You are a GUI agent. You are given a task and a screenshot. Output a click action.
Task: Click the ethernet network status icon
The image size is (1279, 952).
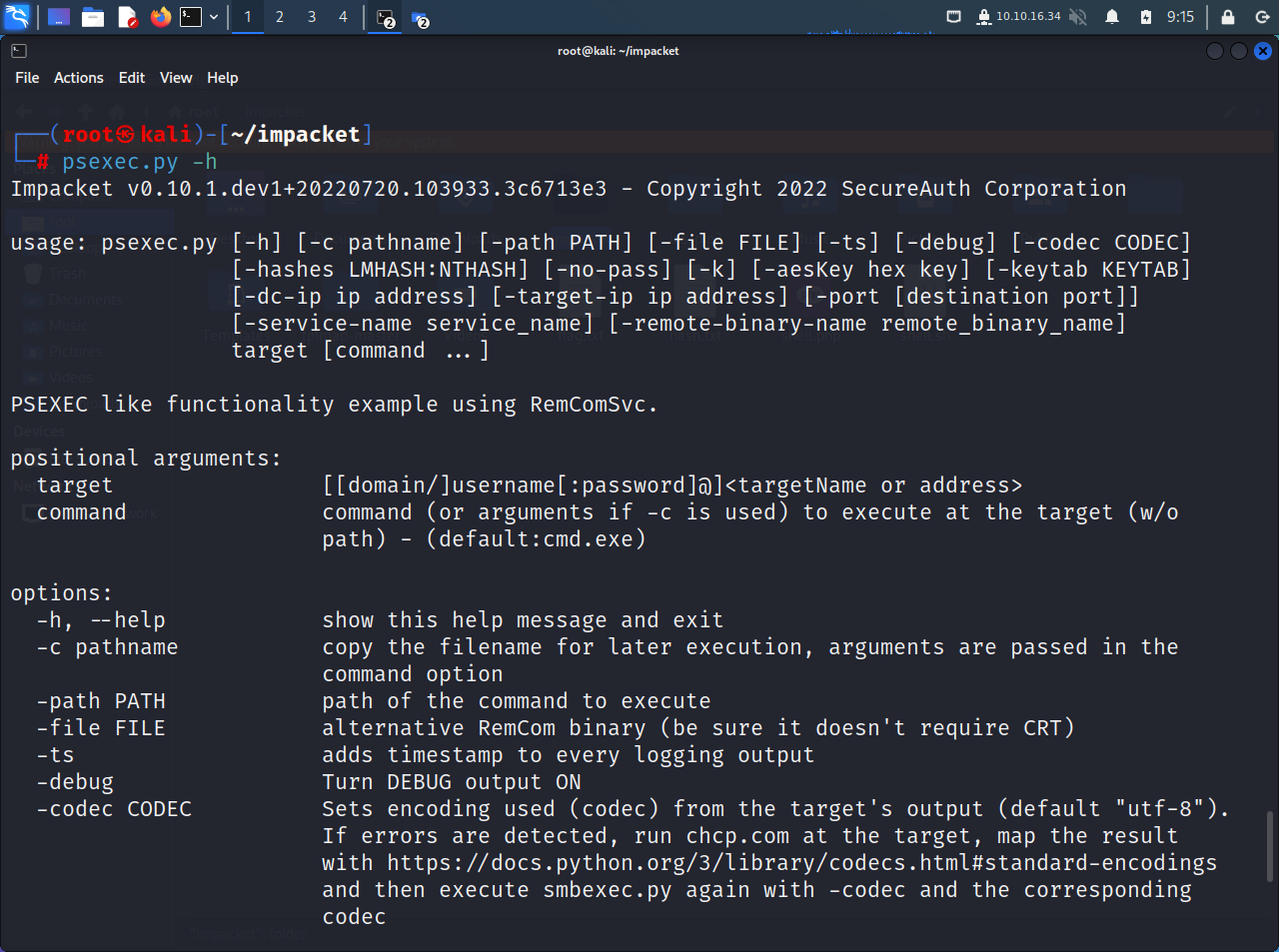[954, 17]
